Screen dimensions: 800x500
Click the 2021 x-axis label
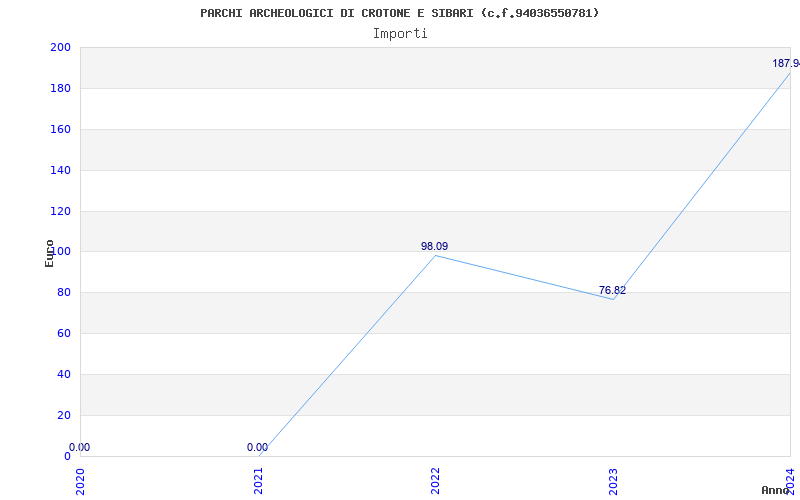click(x=258, y=481)
